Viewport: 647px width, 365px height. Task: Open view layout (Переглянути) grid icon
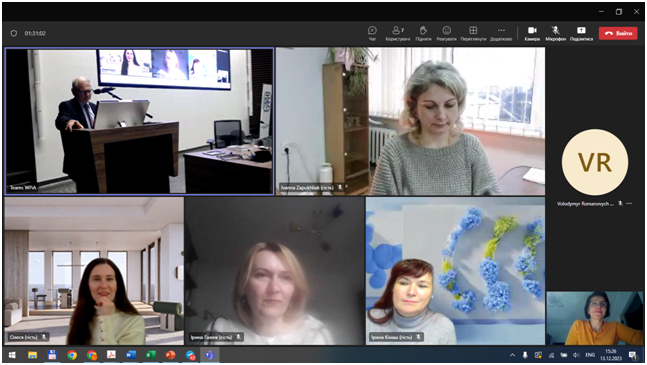click(473, 33)
